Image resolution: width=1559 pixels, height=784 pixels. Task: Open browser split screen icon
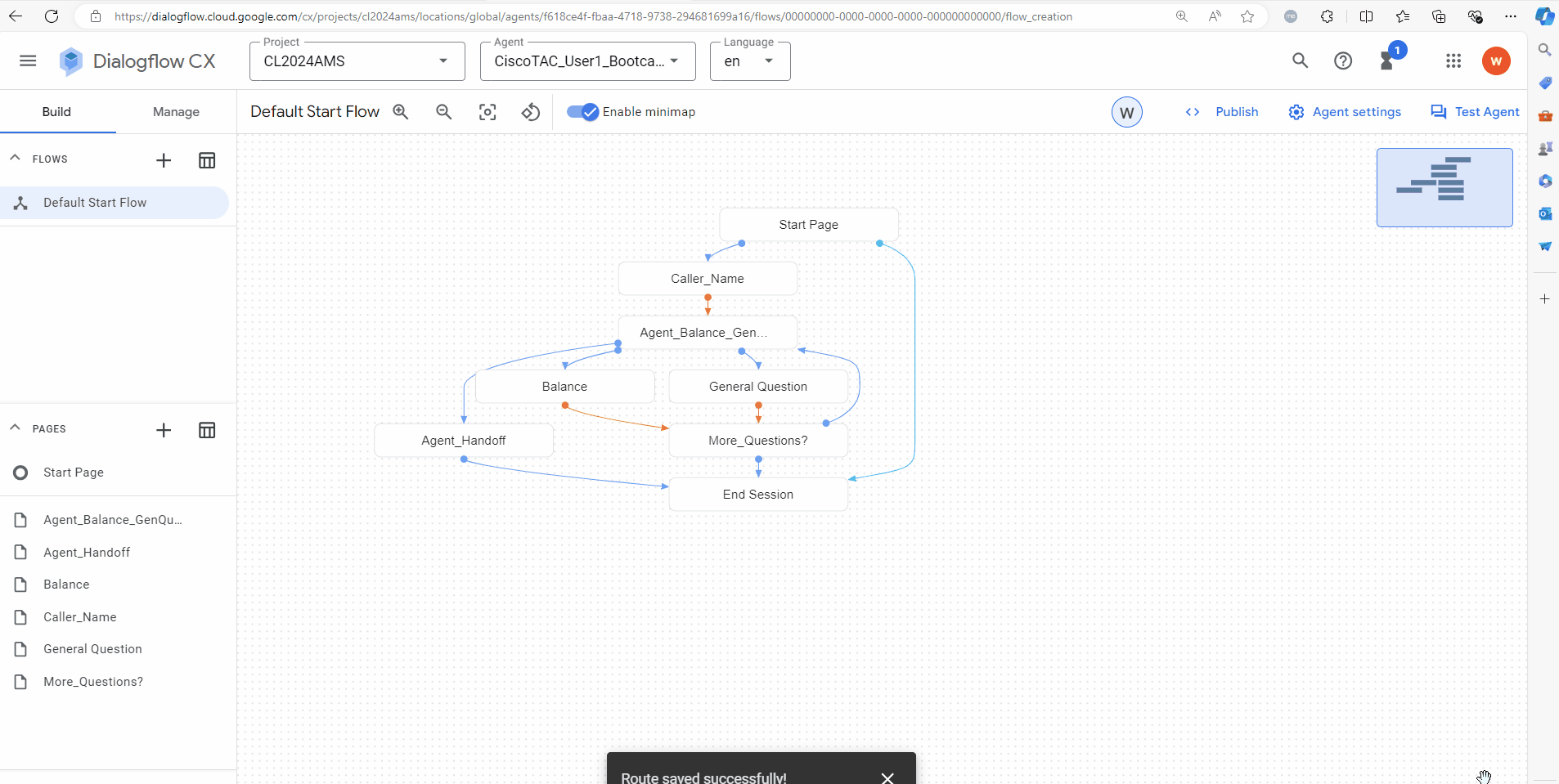[x=1366, y=16]
